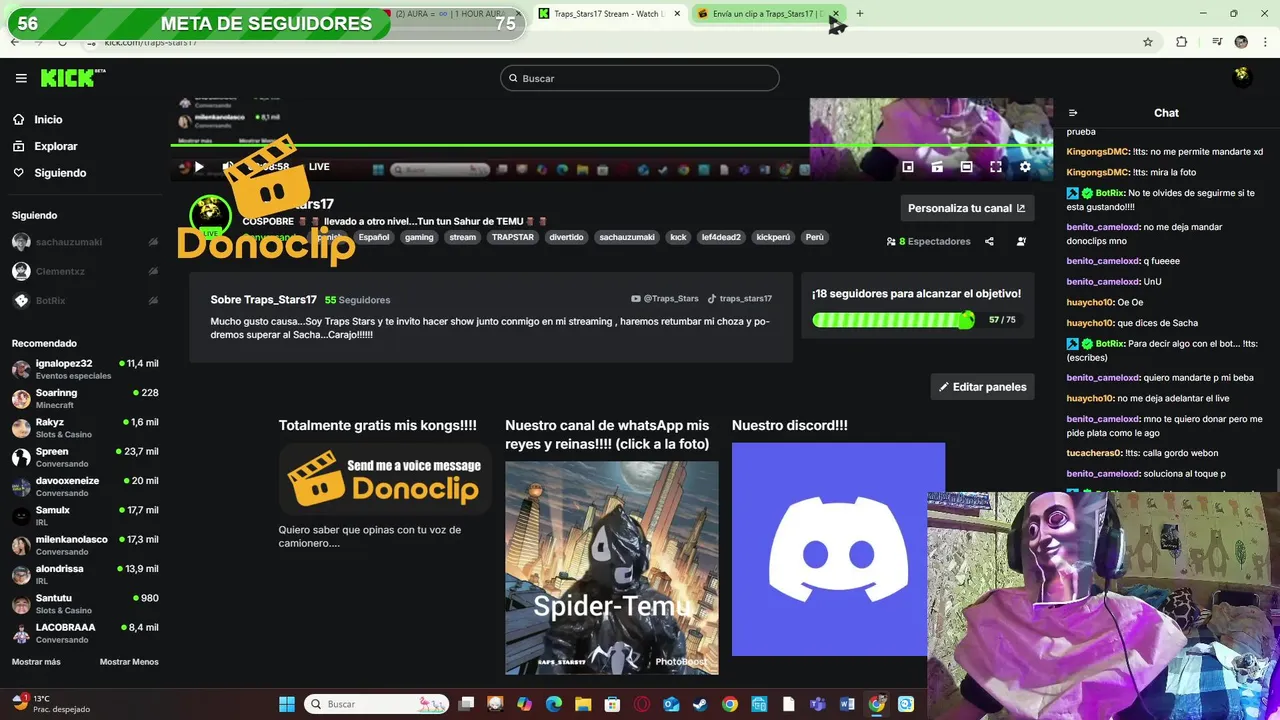
Task: Open Spider-Temu WhatsApp panel image
Action: pyautogui.click(x=612, y=568)
